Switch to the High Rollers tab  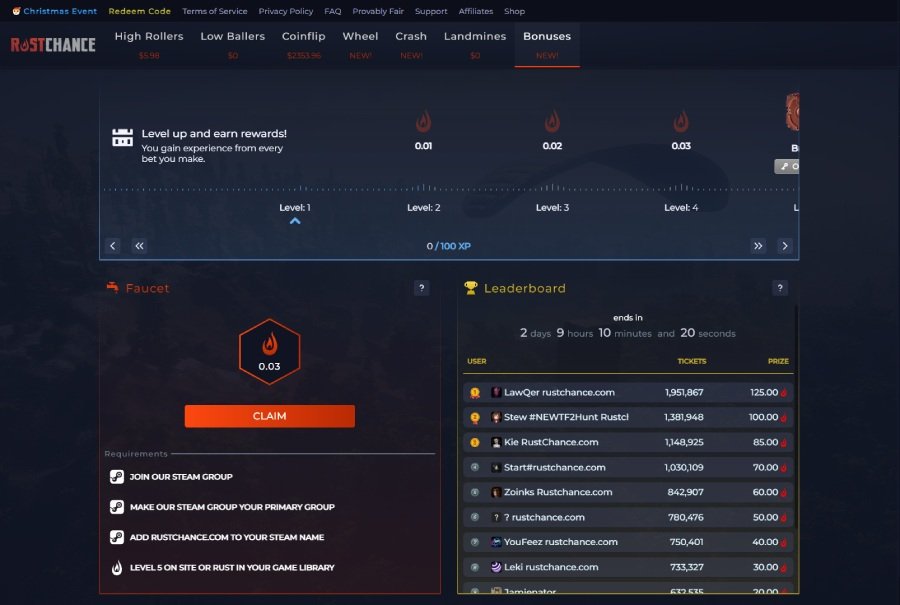pos(149,44)
